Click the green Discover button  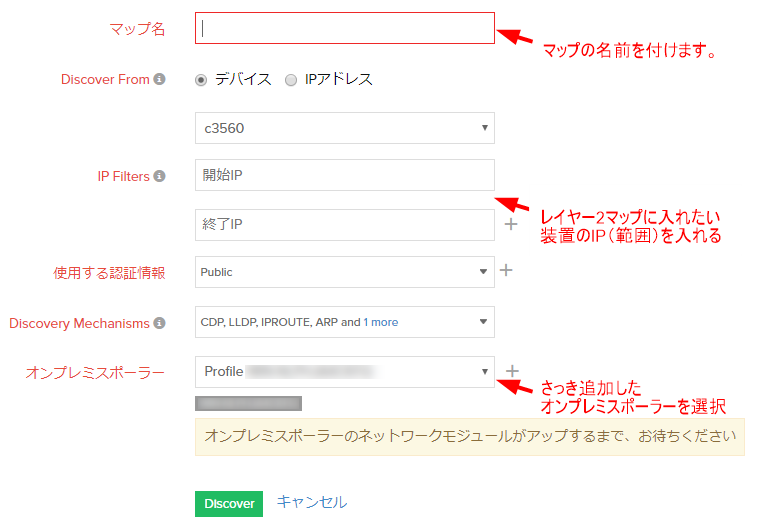tap(229, 504)
